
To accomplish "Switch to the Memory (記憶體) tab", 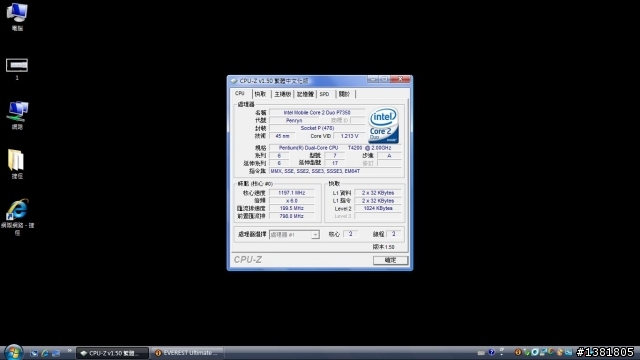I will click(x=305, y=94).
